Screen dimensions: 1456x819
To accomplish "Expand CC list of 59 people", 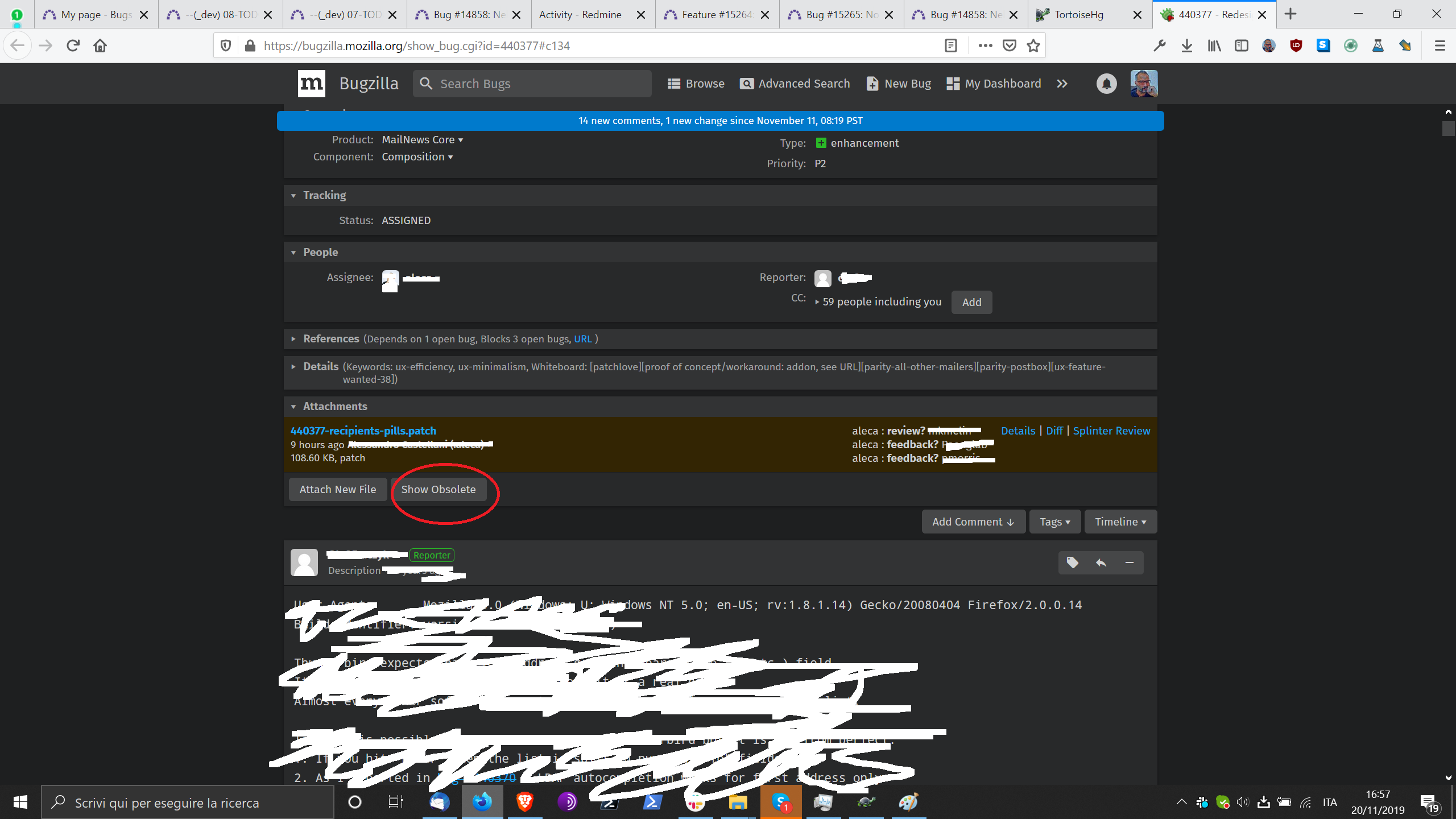I will click(879, 302).
